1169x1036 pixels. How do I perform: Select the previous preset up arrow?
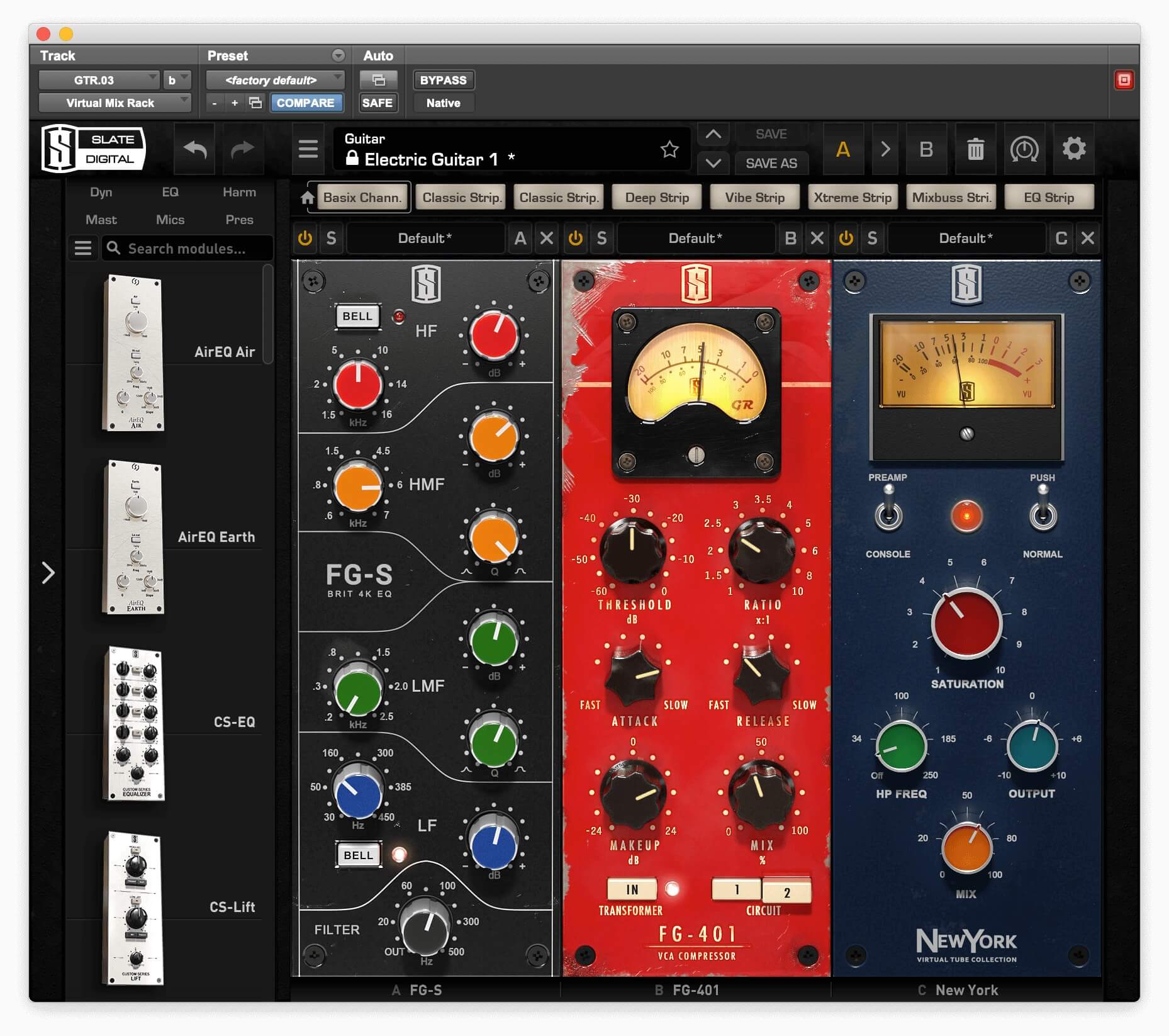tap(713, 133)
